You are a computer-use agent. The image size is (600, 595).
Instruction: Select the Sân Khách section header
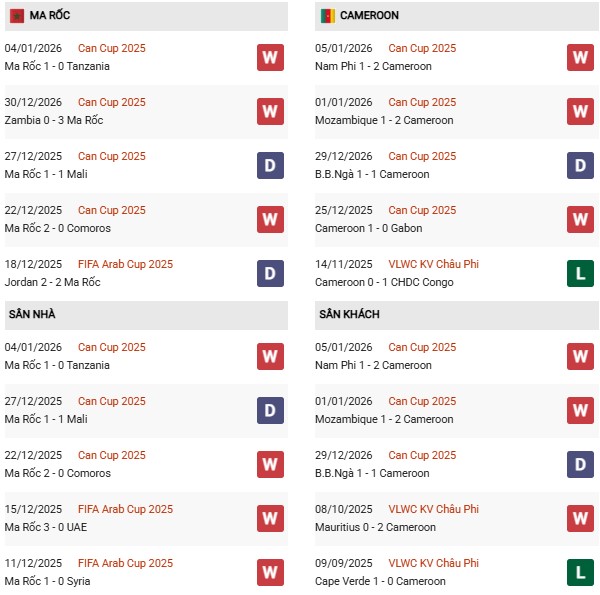(x=349, y=315)
